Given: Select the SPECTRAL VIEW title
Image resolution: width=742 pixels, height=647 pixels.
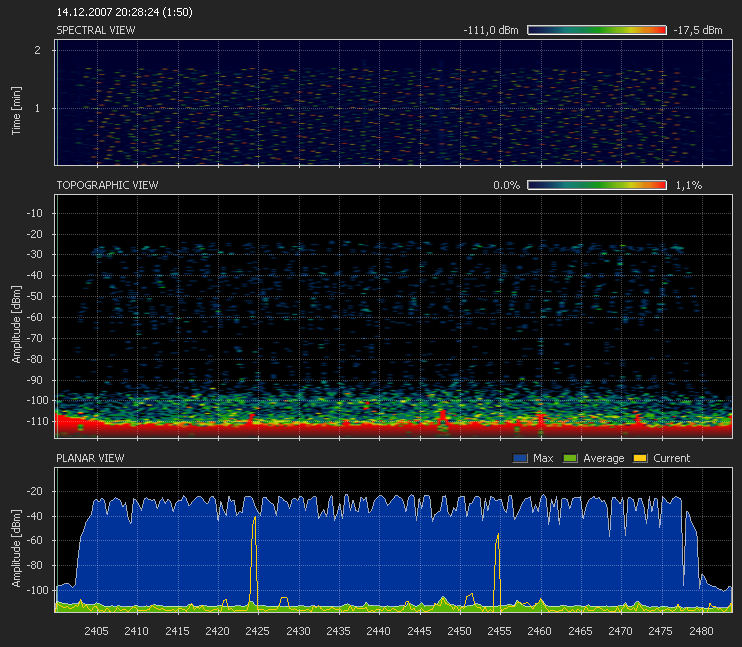Looking at the screenshot, I should coord(96,30).
